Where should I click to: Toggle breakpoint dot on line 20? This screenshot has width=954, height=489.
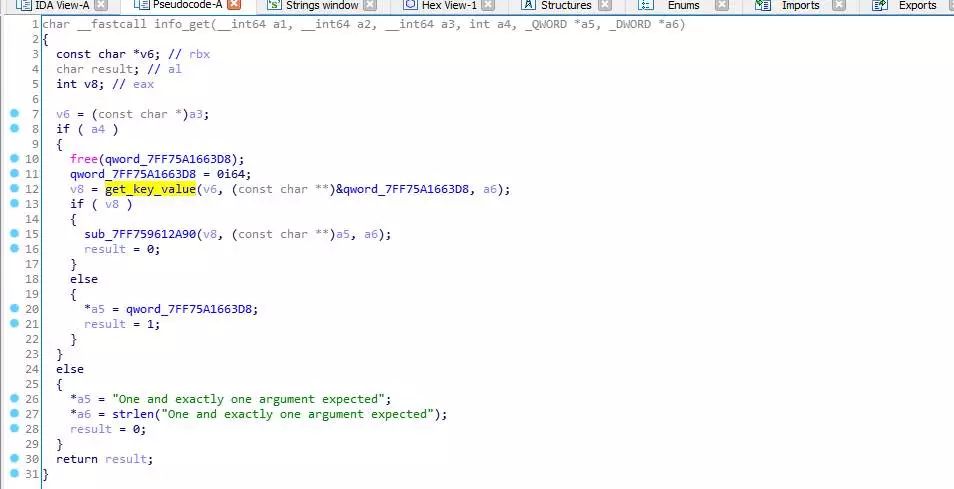pos(15,308)
